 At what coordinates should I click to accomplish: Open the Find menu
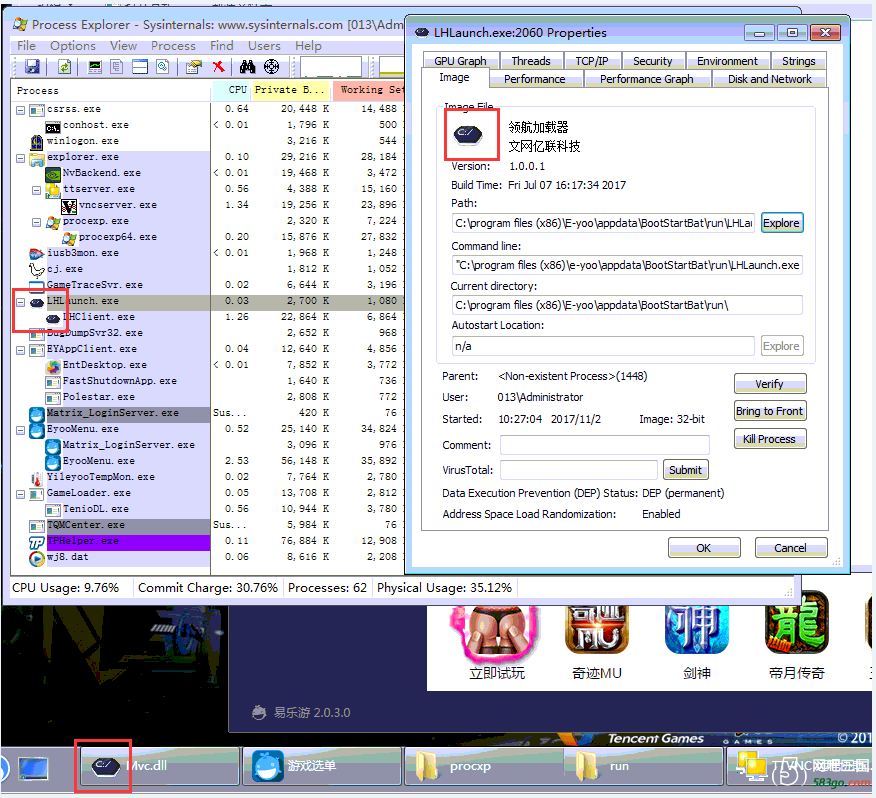click(221, 46)
